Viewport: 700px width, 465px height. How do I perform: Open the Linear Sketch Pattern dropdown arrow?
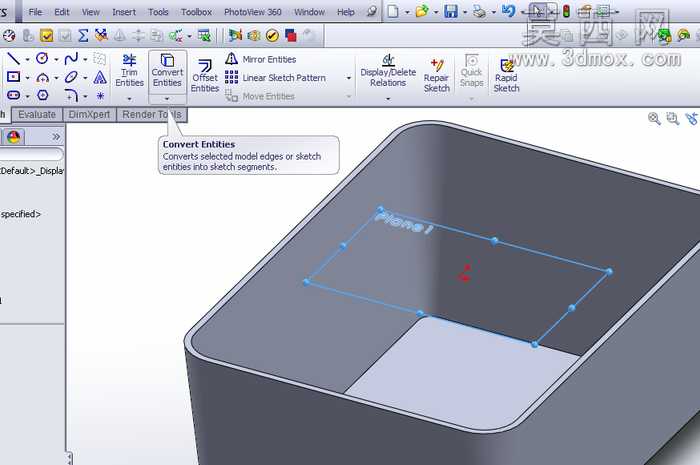(349, 78)
